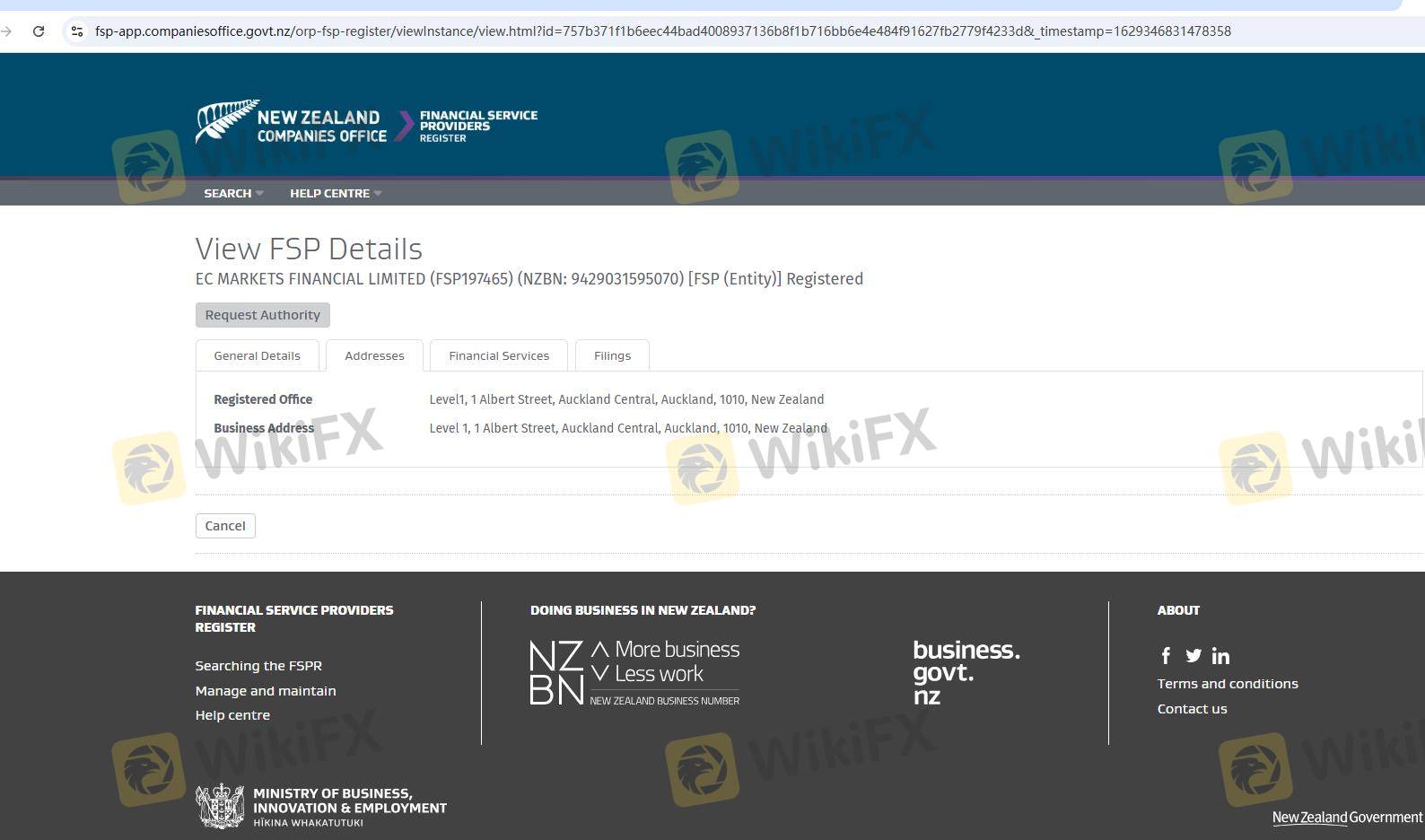Open the Facebook icon in footer
This screenshot has height=840, width=1425.
click(x=1166, y=656)
